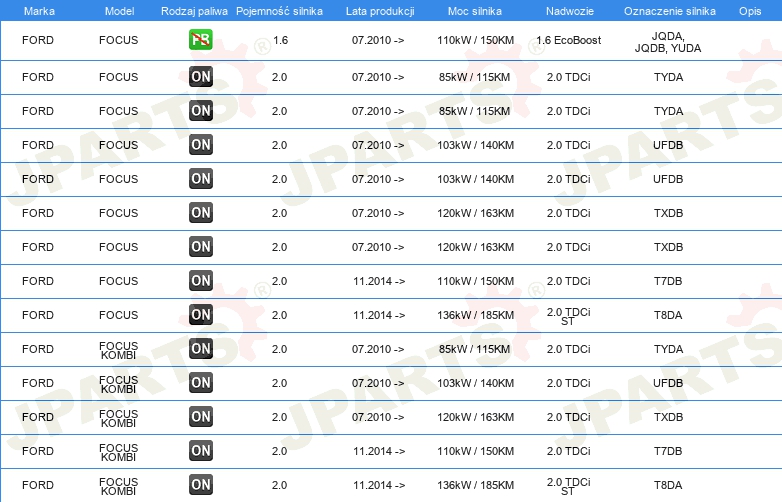Click ON diesel icon in FOCUS T8DA row
The image size is (782, 502).
coord(201,315)
